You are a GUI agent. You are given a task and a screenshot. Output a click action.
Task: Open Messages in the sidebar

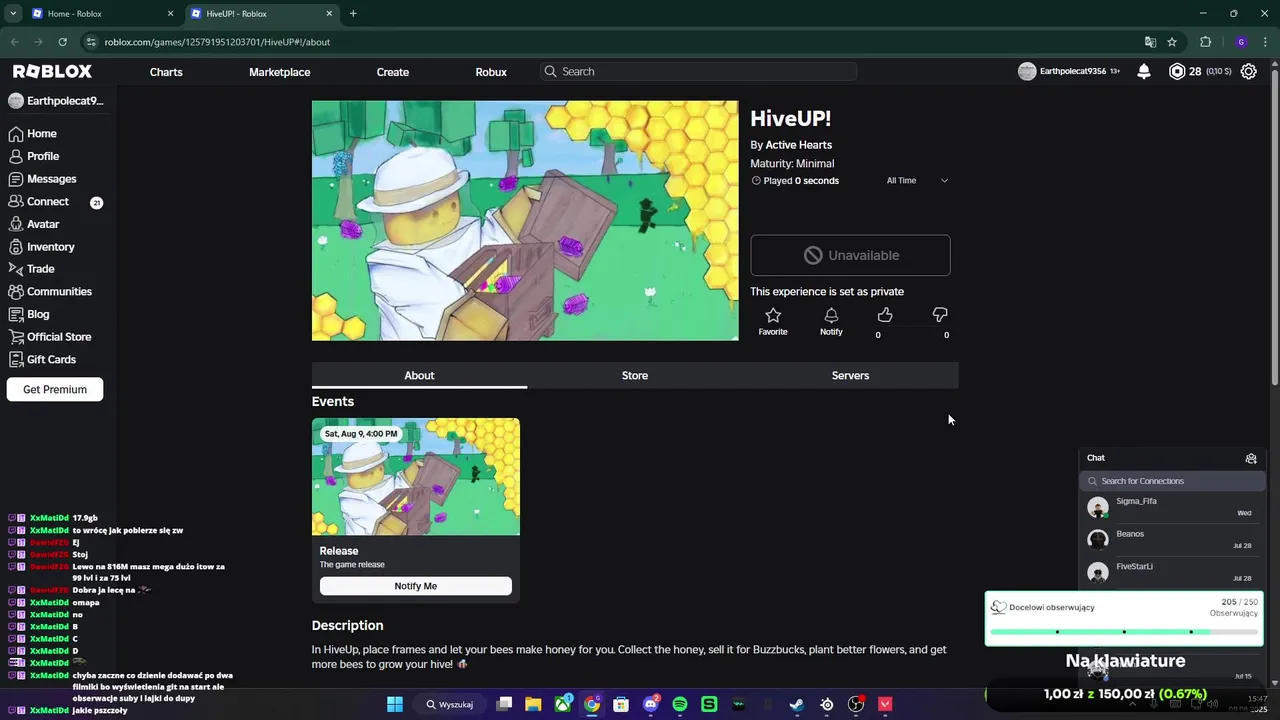51,179
